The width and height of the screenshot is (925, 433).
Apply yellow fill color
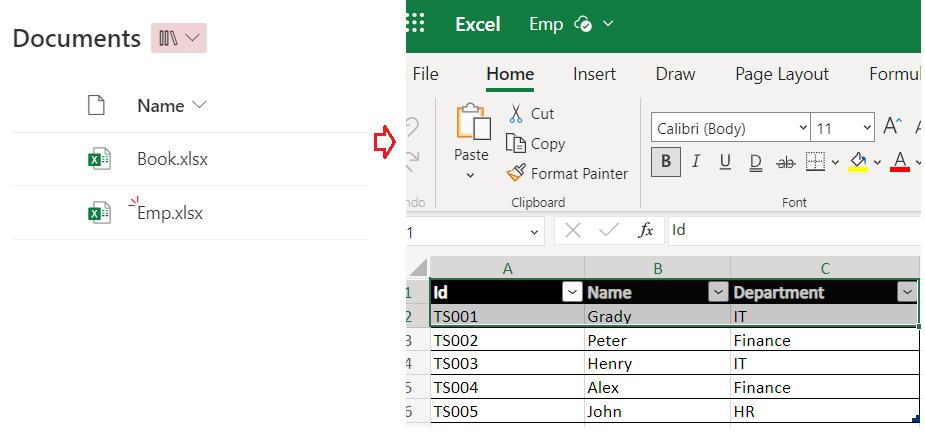coord(858,162)
